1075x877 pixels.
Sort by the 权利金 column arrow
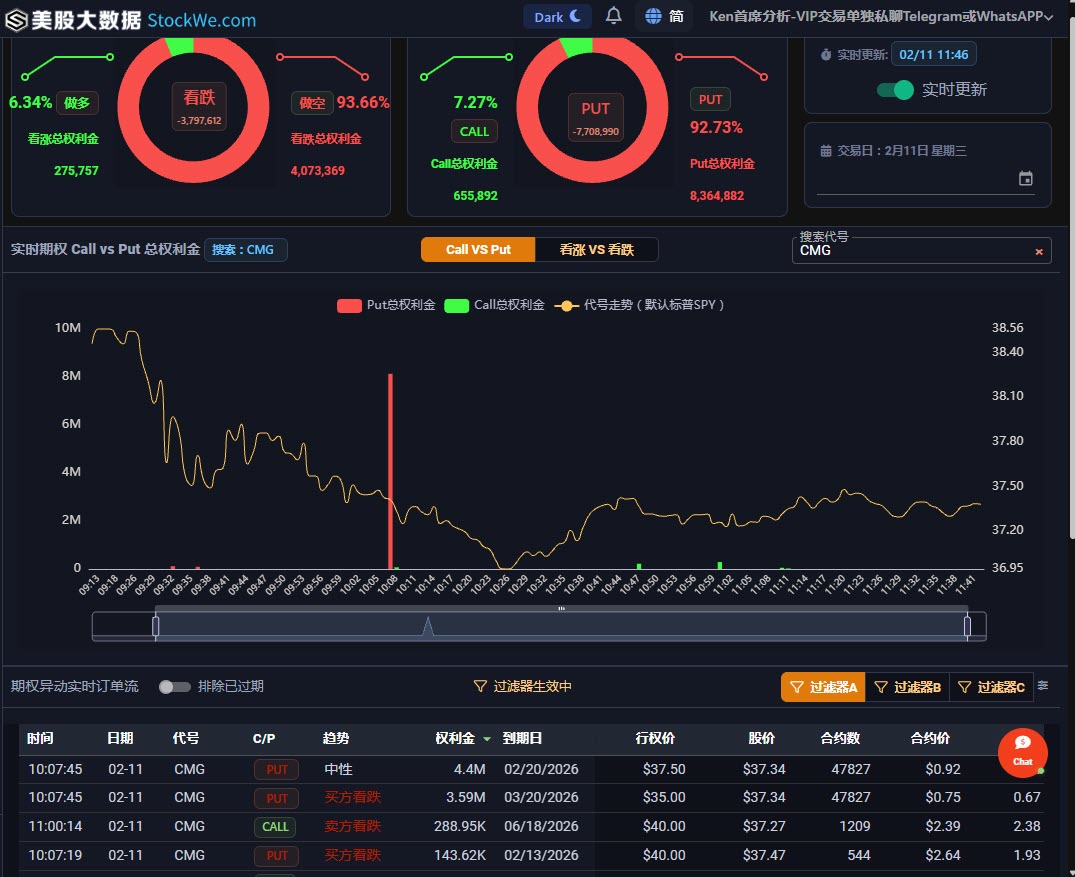pyautogui.click(x=487, y=739)
